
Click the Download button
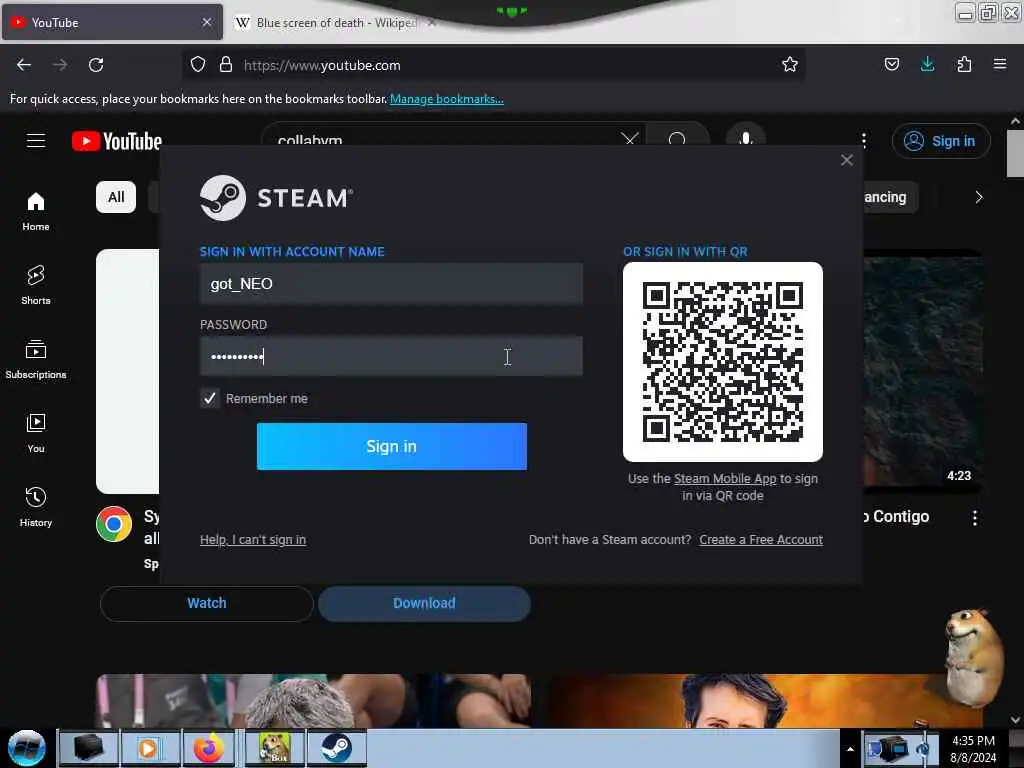click(424, 603)
